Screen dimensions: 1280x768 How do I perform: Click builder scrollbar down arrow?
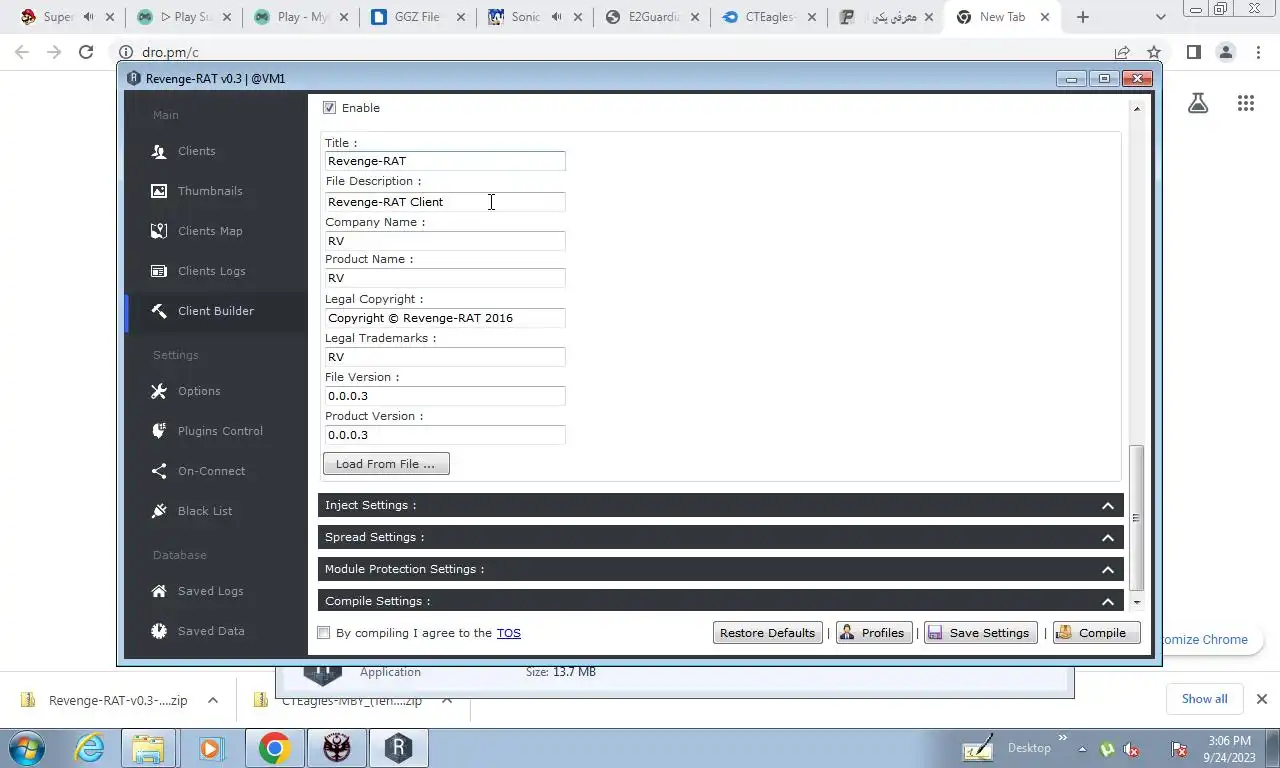pyautogui.click(x=1136, y=602)
